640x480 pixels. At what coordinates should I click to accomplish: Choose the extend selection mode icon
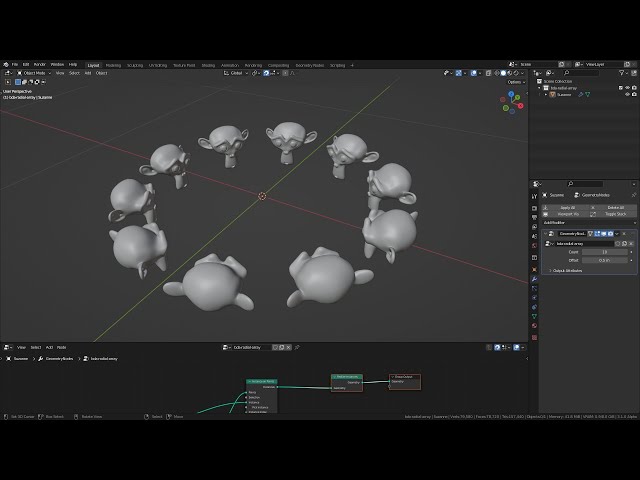tap(24, 82)
